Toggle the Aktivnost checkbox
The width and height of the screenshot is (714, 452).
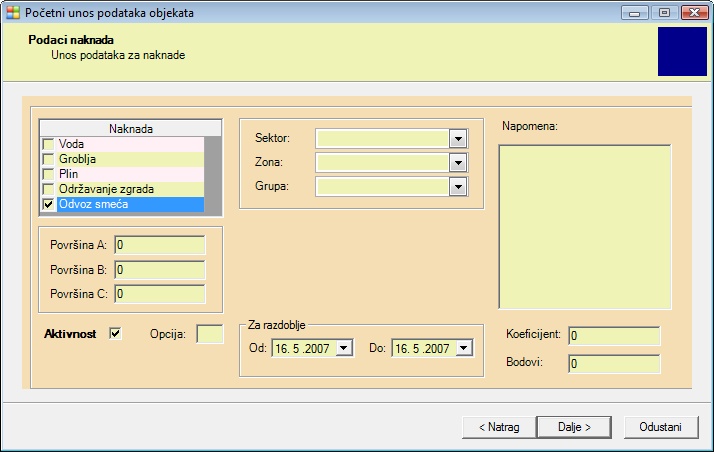[x=115, y=334]
